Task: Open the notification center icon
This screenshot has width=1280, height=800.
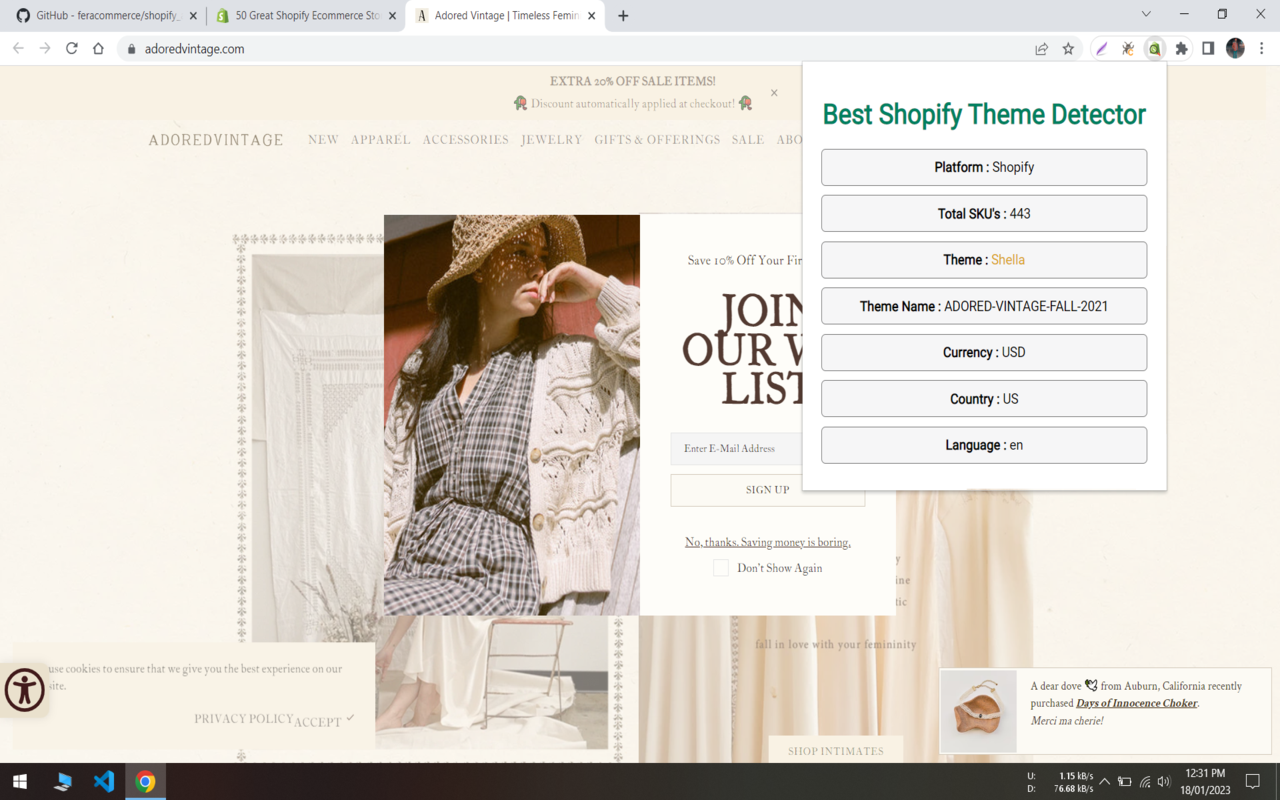Action: coord(1252,781)
